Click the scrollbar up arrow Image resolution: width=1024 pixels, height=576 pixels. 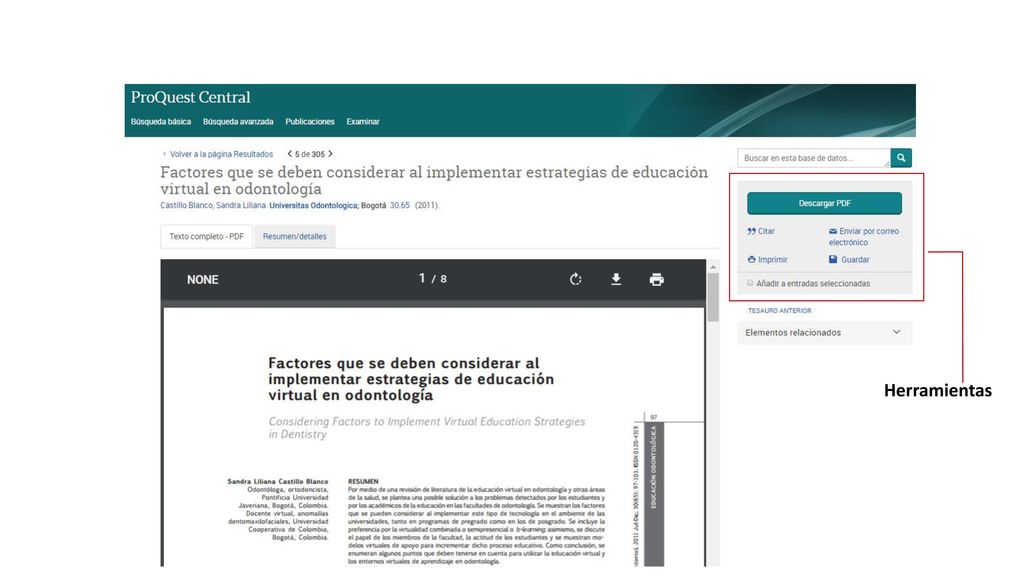pos(713,266)
